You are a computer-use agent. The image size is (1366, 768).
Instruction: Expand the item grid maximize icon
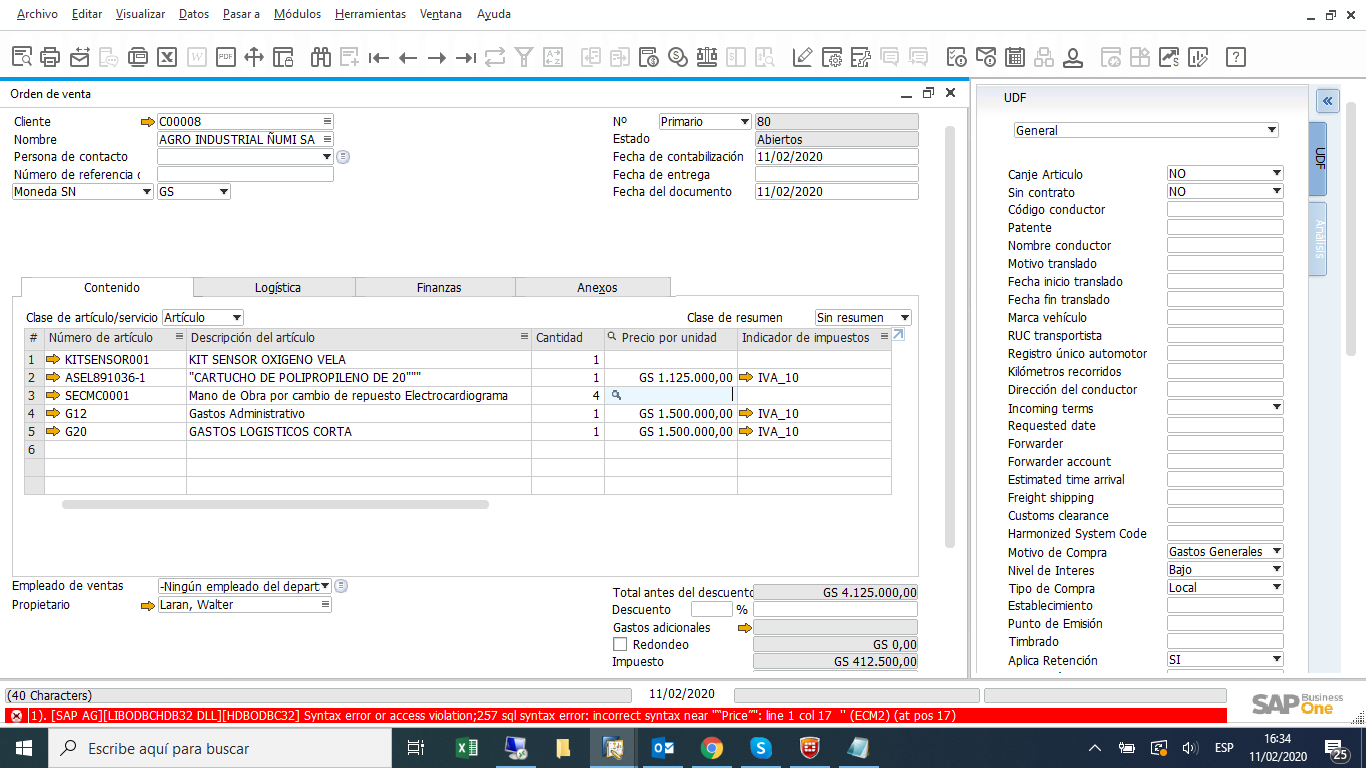tap(898, 335)
